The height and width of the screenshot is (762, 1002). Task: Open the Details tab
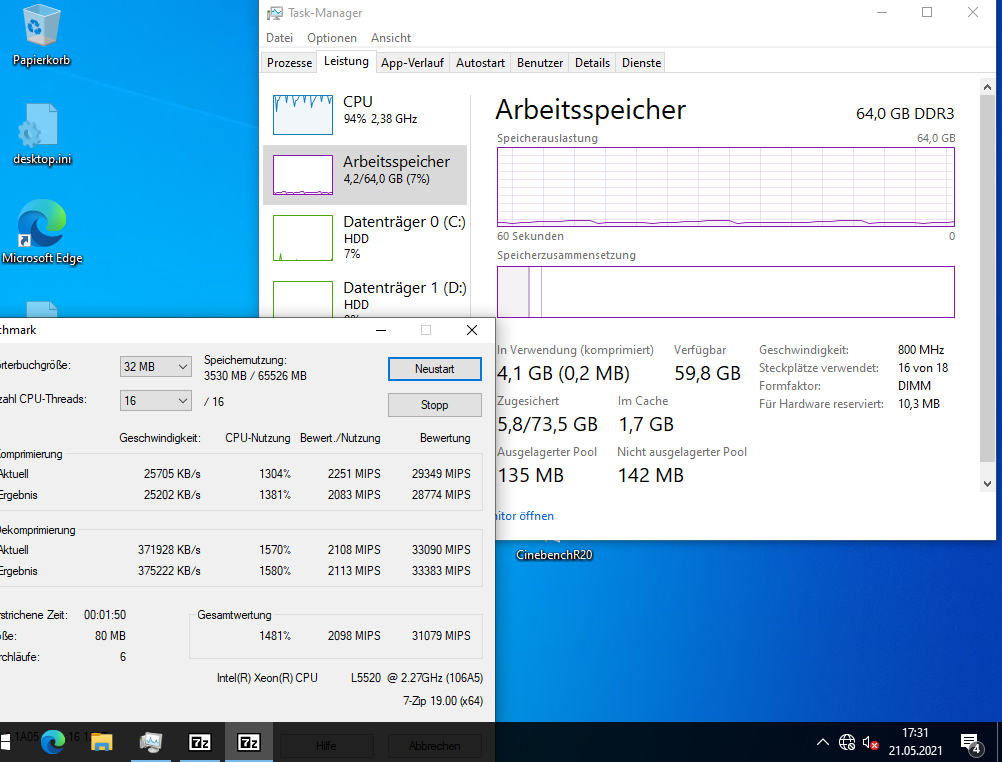[x=592, y=63]
